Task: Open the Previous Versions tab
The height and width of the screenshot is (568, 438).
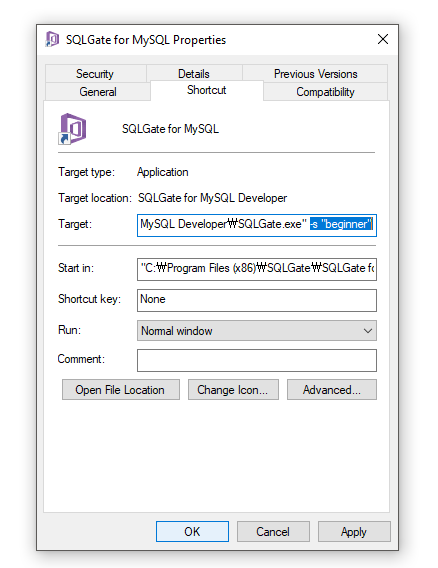Action: click(x=315, y=74)
